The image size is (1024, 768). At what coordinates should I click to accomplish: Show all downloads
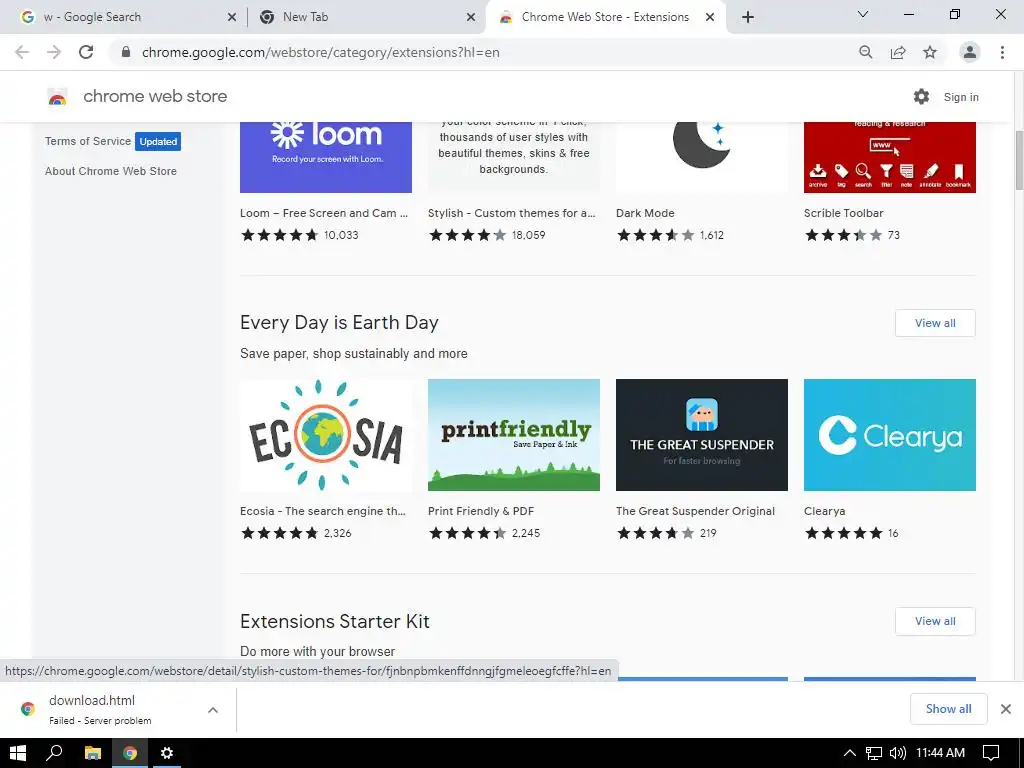(948, 709)
